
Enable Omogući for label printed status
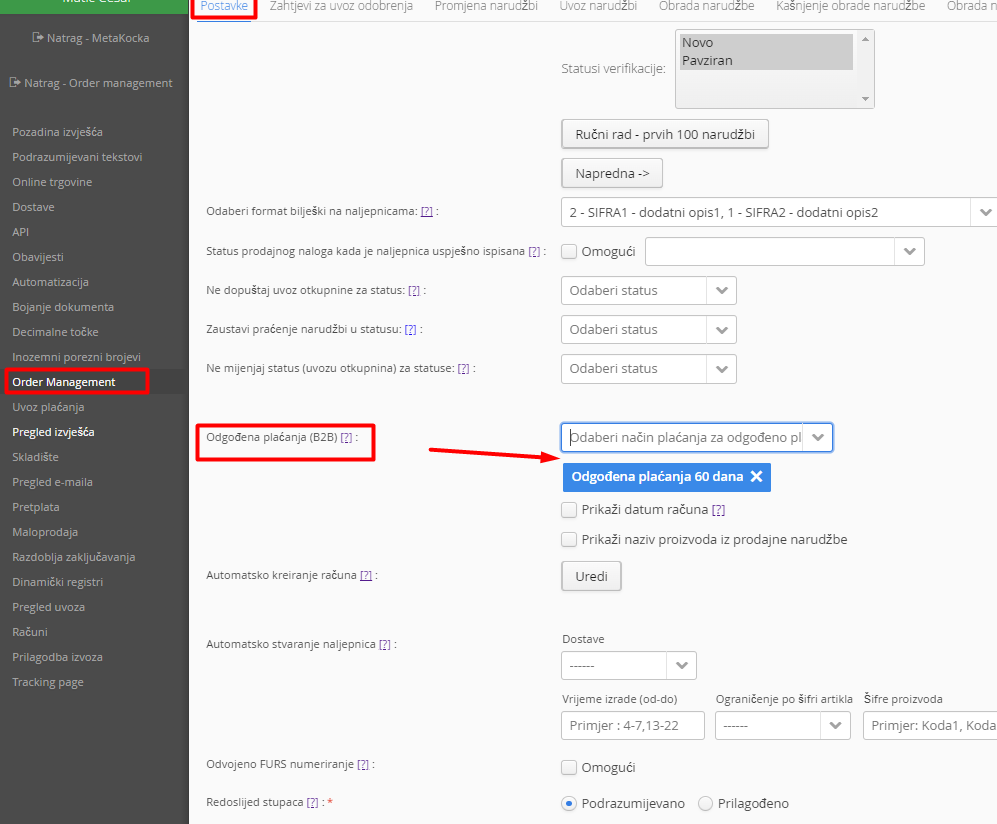click(569, 252)
